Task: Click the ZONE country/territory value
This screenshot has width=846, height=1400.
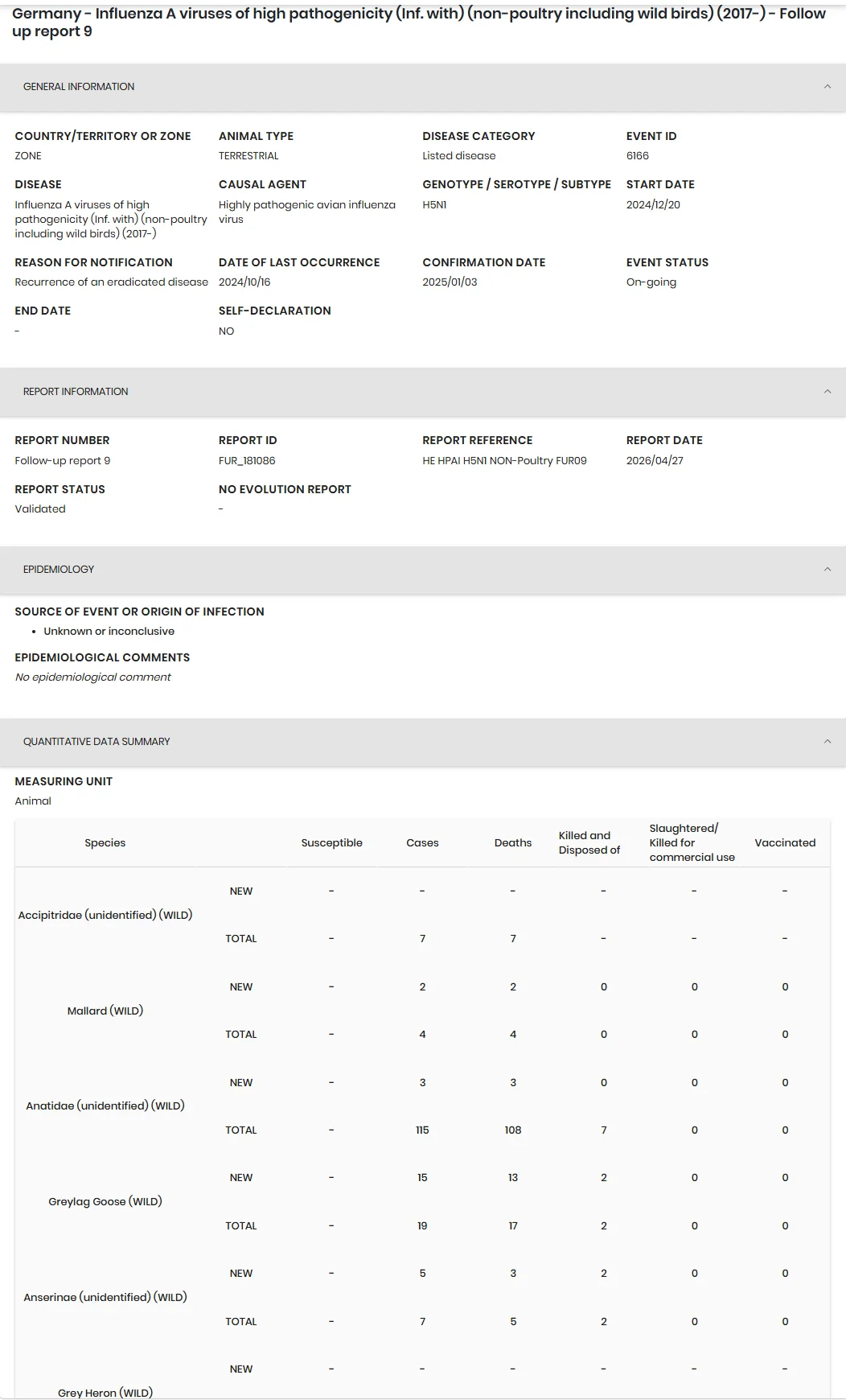Action: pos(28,156)
